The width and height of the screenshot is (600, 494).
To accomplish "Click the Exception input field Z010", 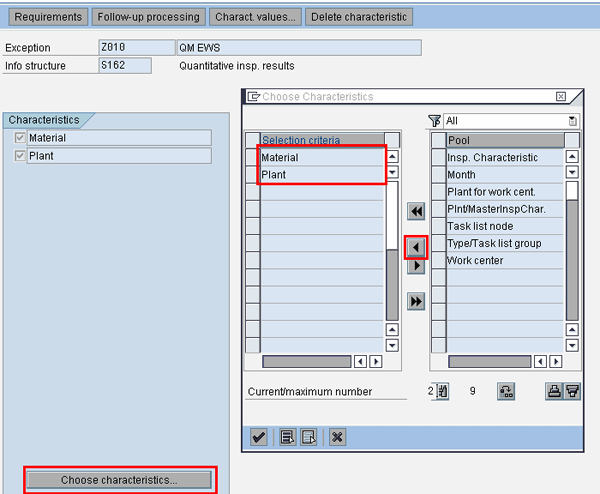I will [x=135, y=48].
